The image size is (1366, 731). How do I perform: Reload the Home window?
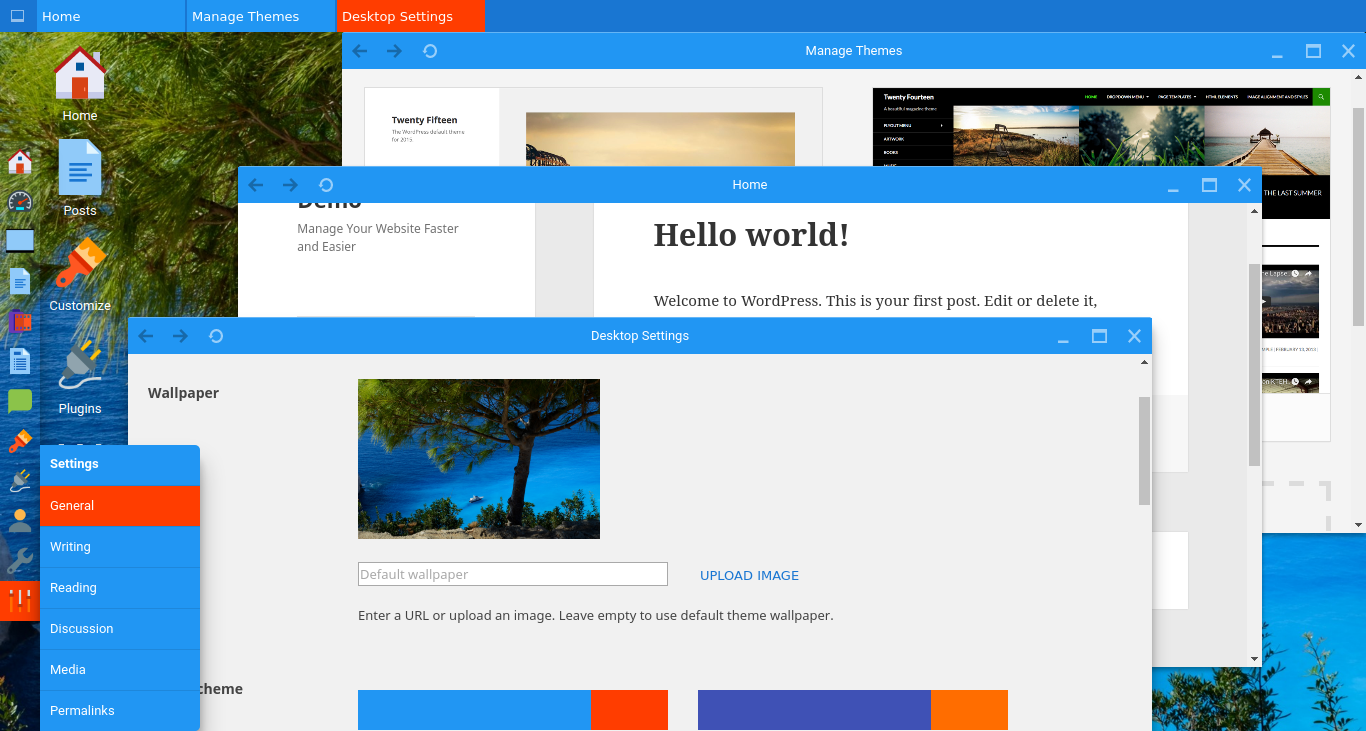(326, 185)
